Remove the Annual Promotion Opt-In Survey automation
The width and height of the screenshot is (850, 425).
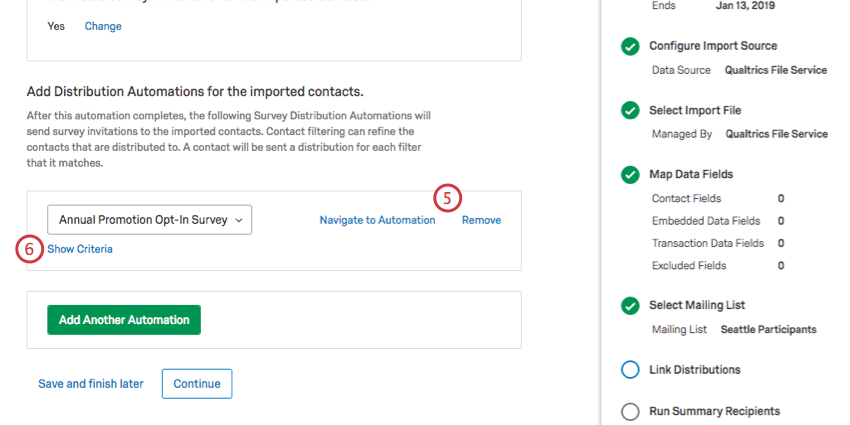[481, 220]
